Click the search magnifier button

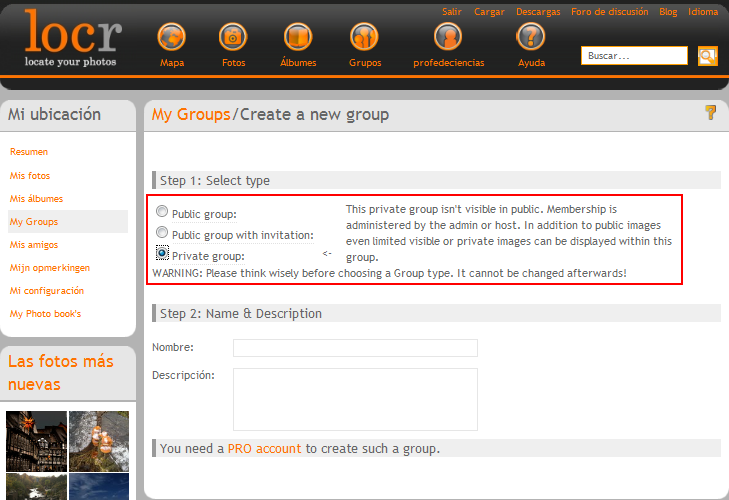click(x=708, y=56)
